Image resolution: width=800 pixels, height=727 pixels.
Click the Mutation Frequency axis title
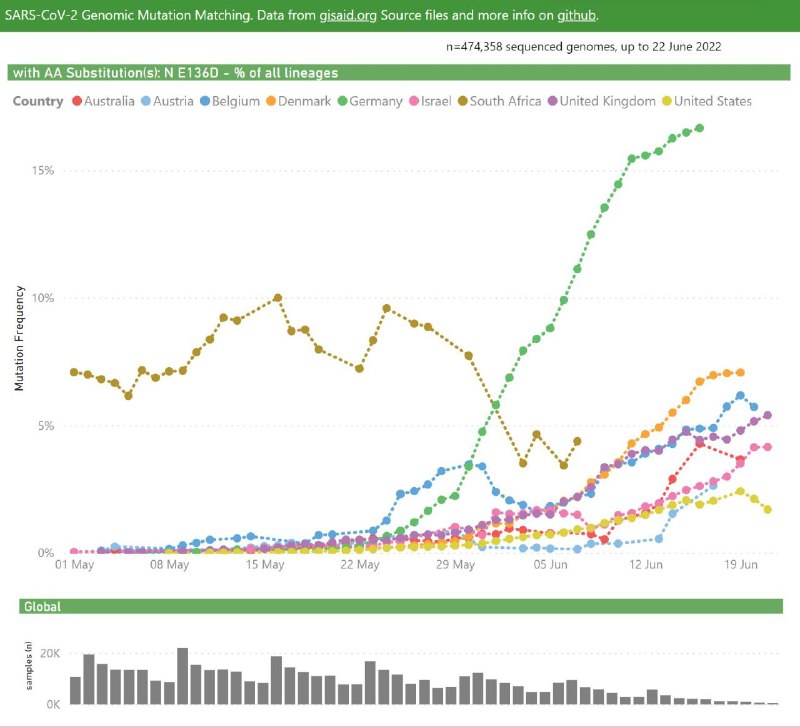tap(19, 338)
